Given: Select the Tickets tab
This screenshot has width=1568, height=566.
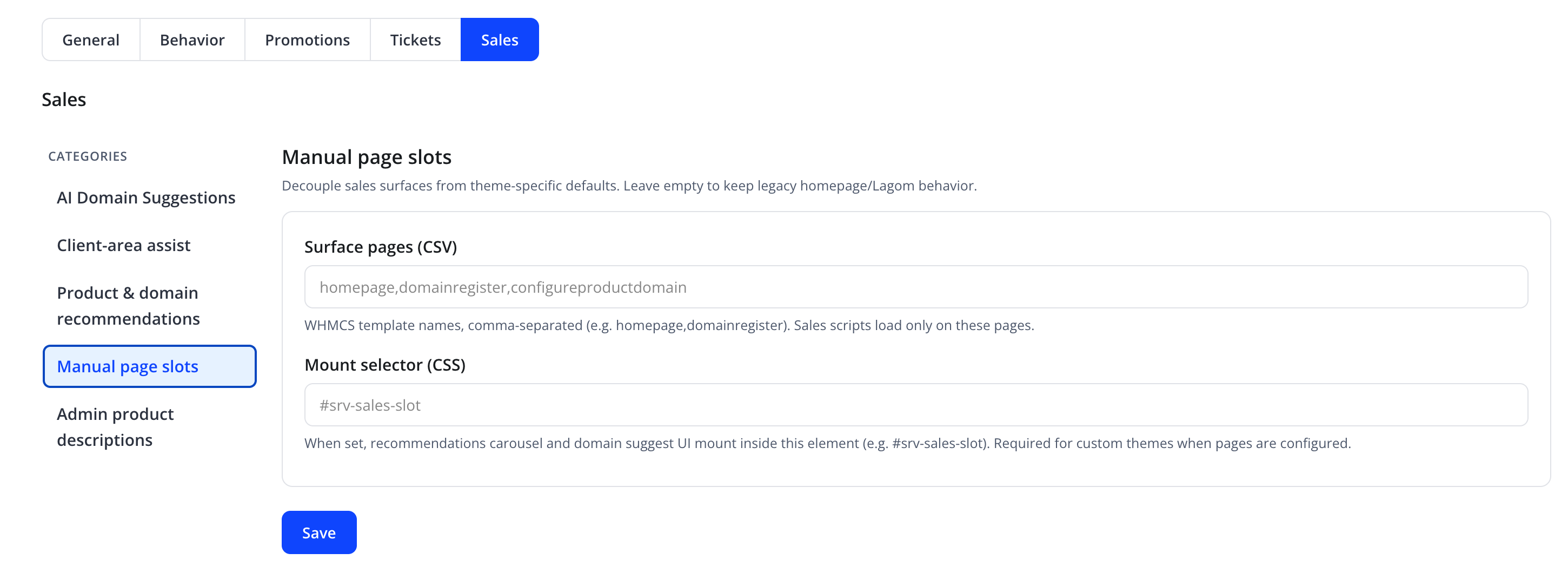Looking at the screenshot, I should 415,40.
